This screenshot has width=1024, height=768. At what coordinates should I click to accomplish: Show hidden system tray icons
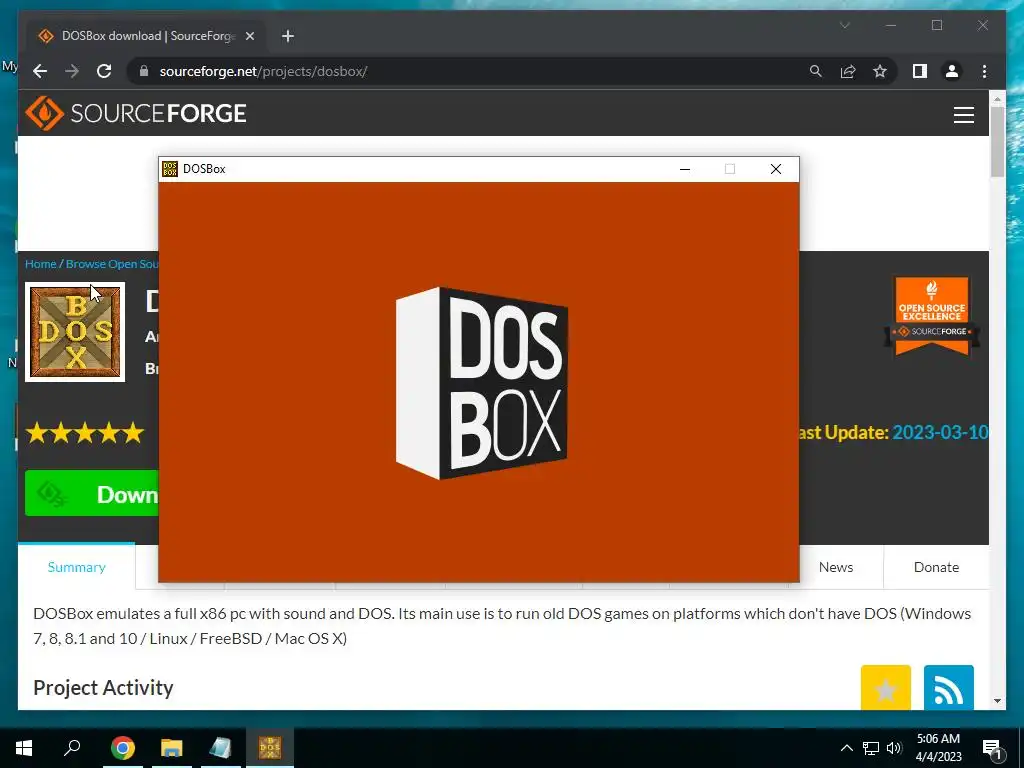click(846, 748)
